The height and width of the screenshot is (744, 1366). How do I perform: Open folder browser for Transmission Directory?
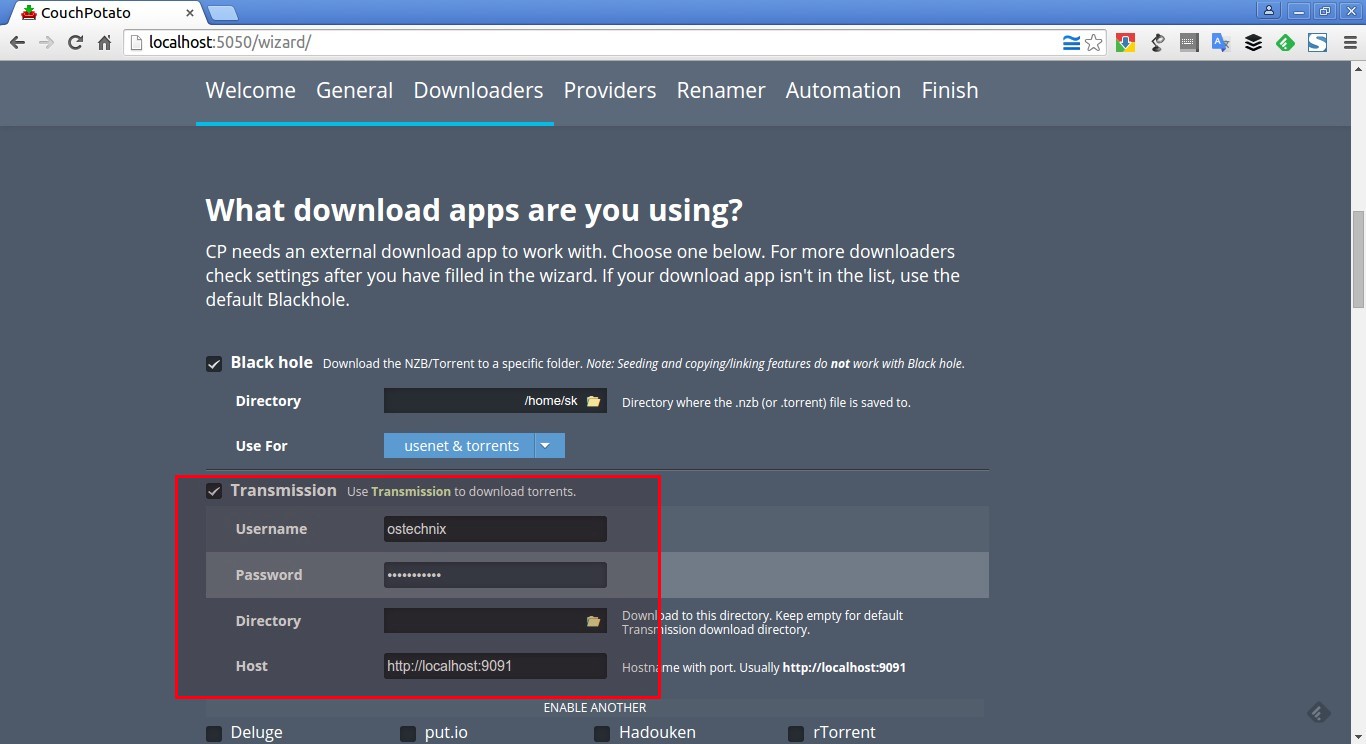[593, 621]
